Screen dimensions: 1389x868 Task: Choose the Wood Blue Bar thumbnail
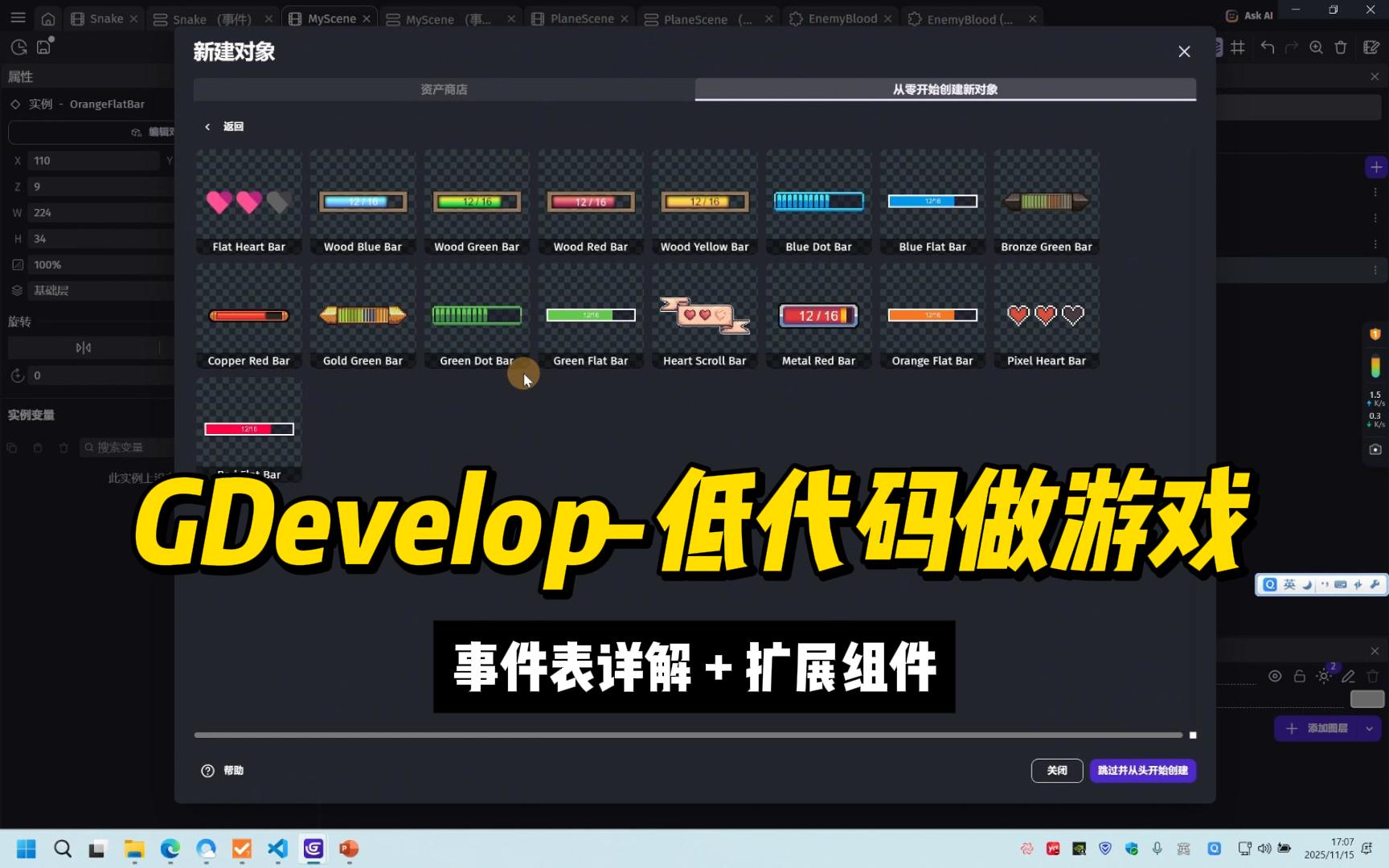click(363, 202)
